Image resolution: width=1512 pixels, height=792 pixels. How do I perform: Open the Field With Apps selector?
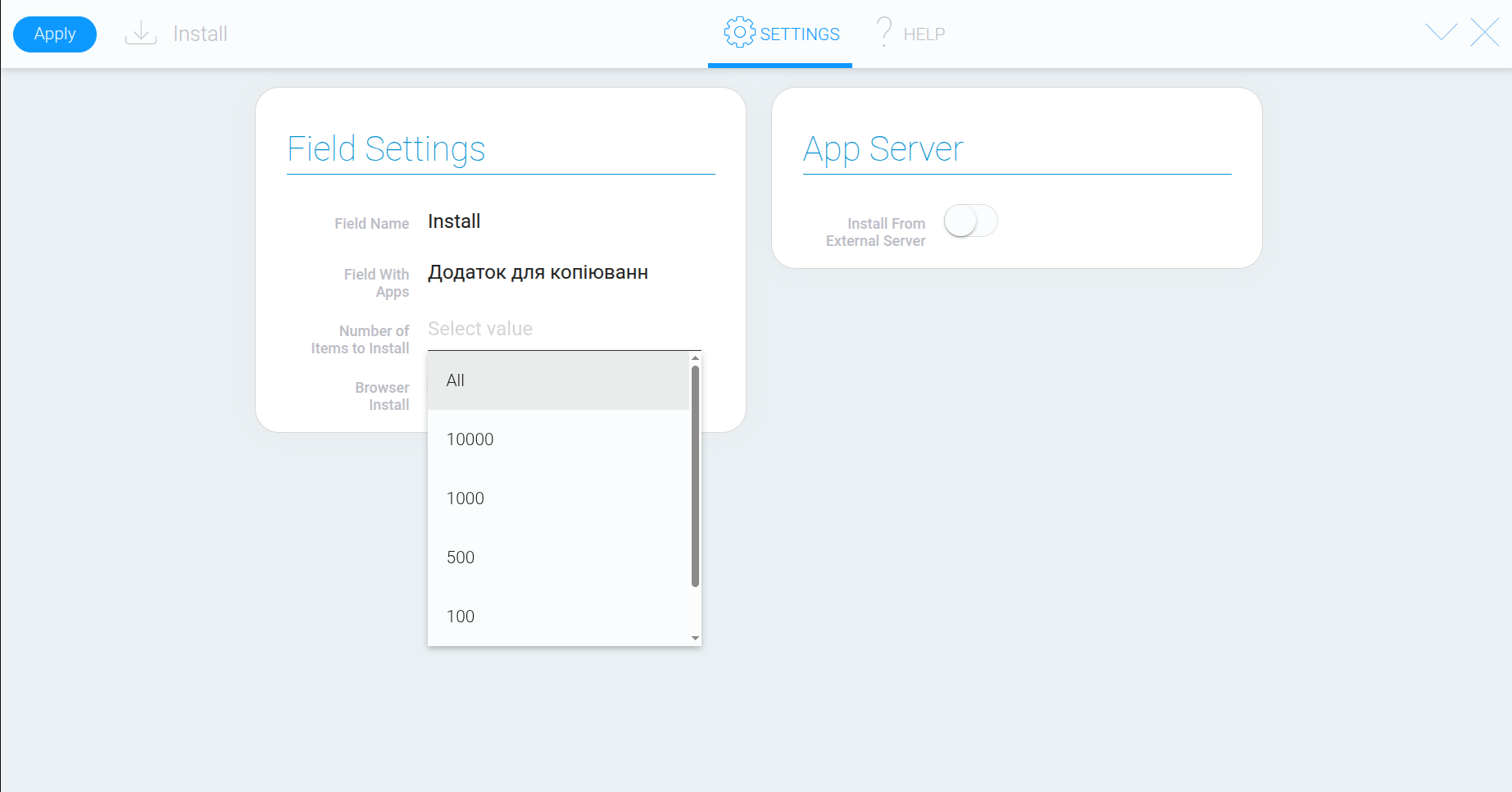[x=565, y=272]
